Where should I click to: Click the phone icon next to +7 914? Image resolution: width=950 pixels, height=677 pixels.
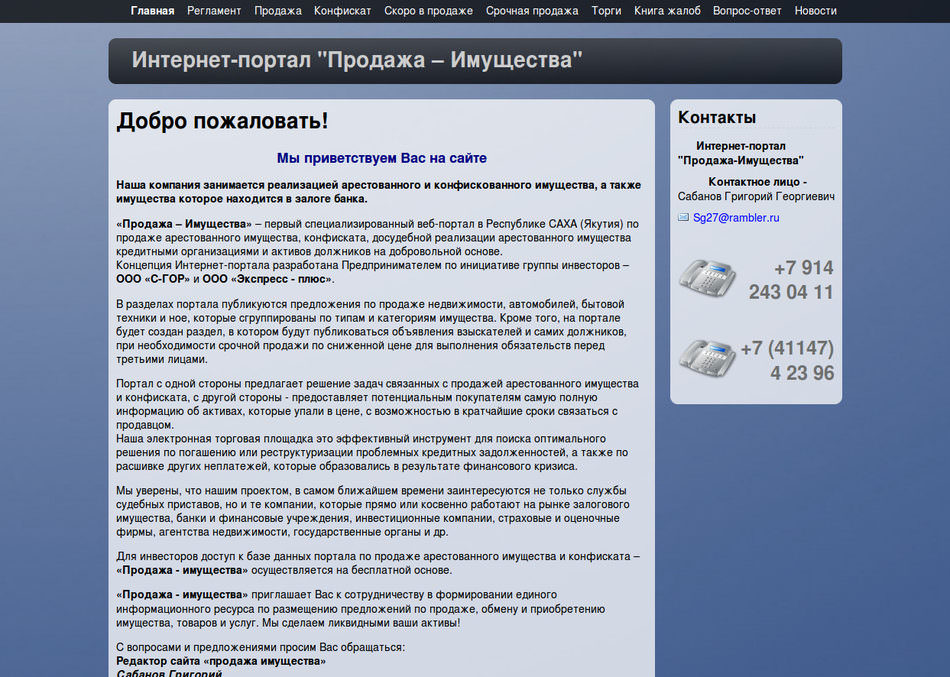point(706,278)
